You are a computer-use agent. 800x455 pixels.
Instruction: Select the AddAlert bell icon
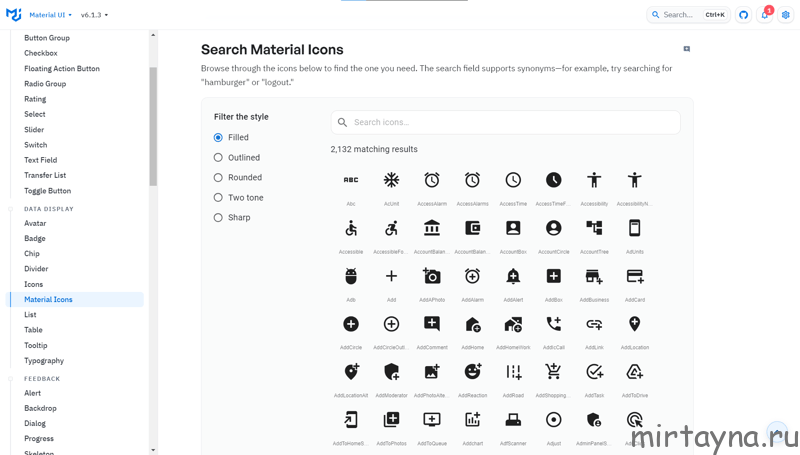click(x=513, y=276)
